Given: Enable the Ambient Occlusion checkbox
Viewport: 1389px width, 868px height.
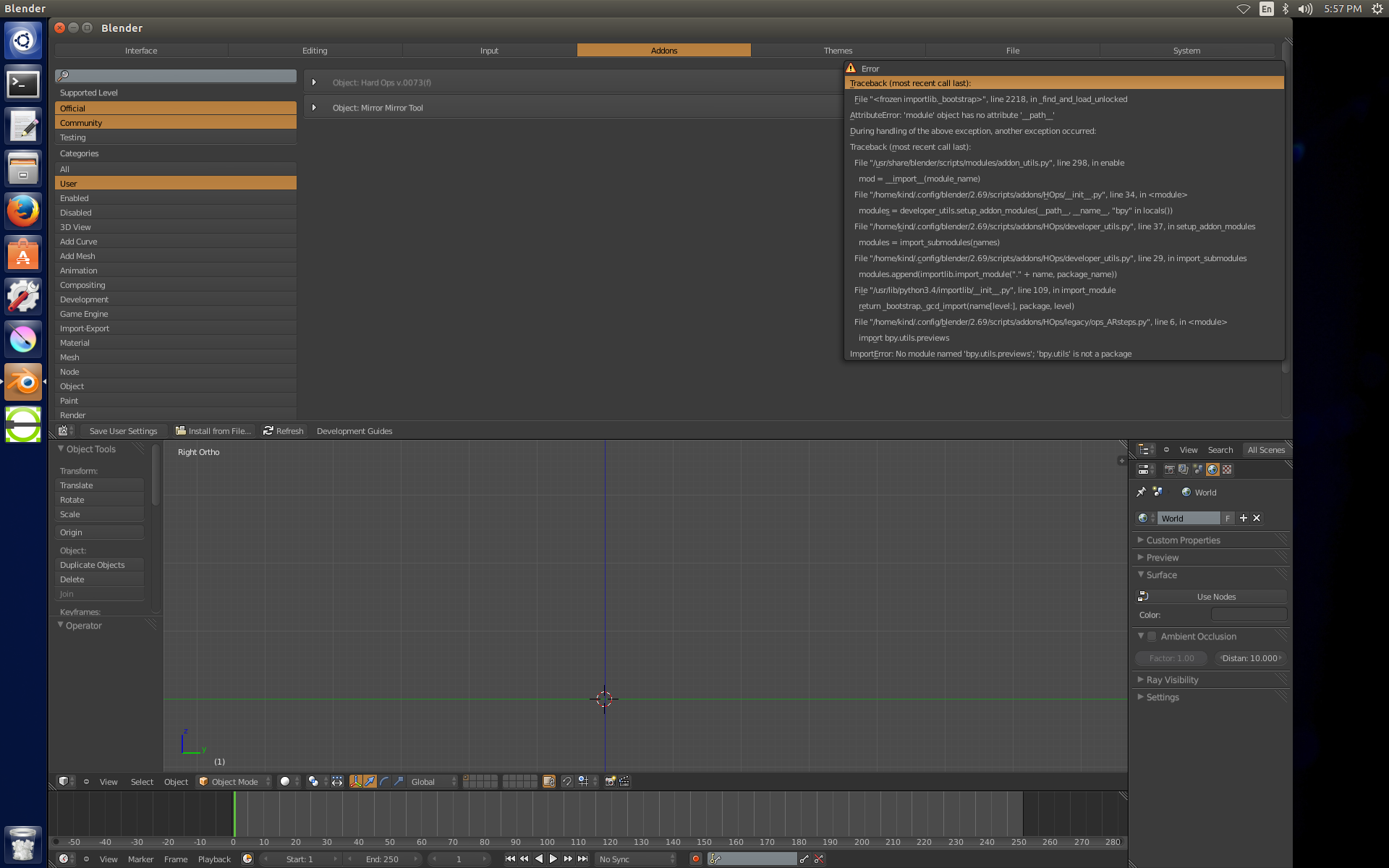Looking at the screenshot, I should 1152,637.
